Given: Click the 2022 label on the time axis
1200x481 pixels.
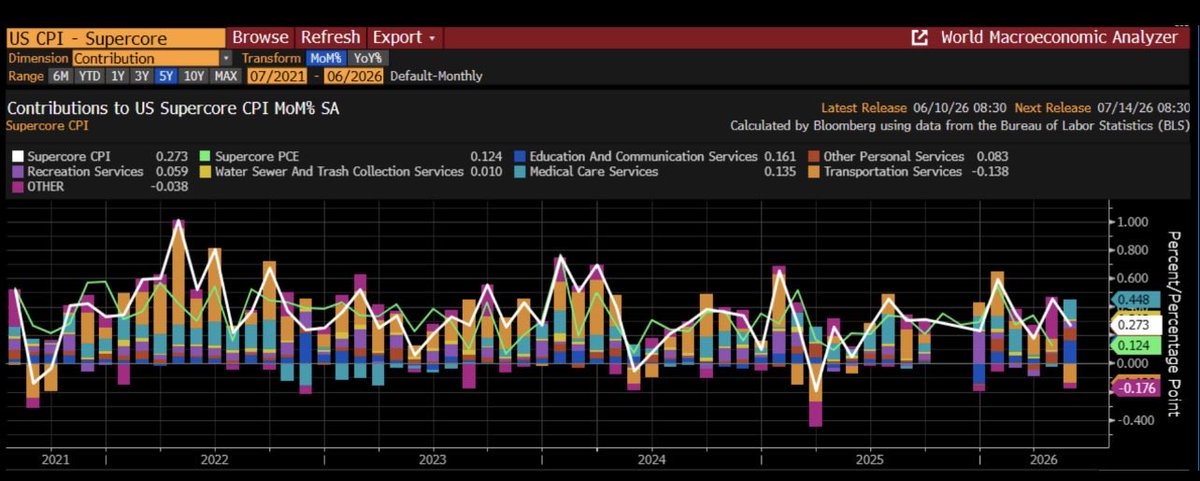Looking at the screenshot, I should pyautogui.click(x=214, y=460).
